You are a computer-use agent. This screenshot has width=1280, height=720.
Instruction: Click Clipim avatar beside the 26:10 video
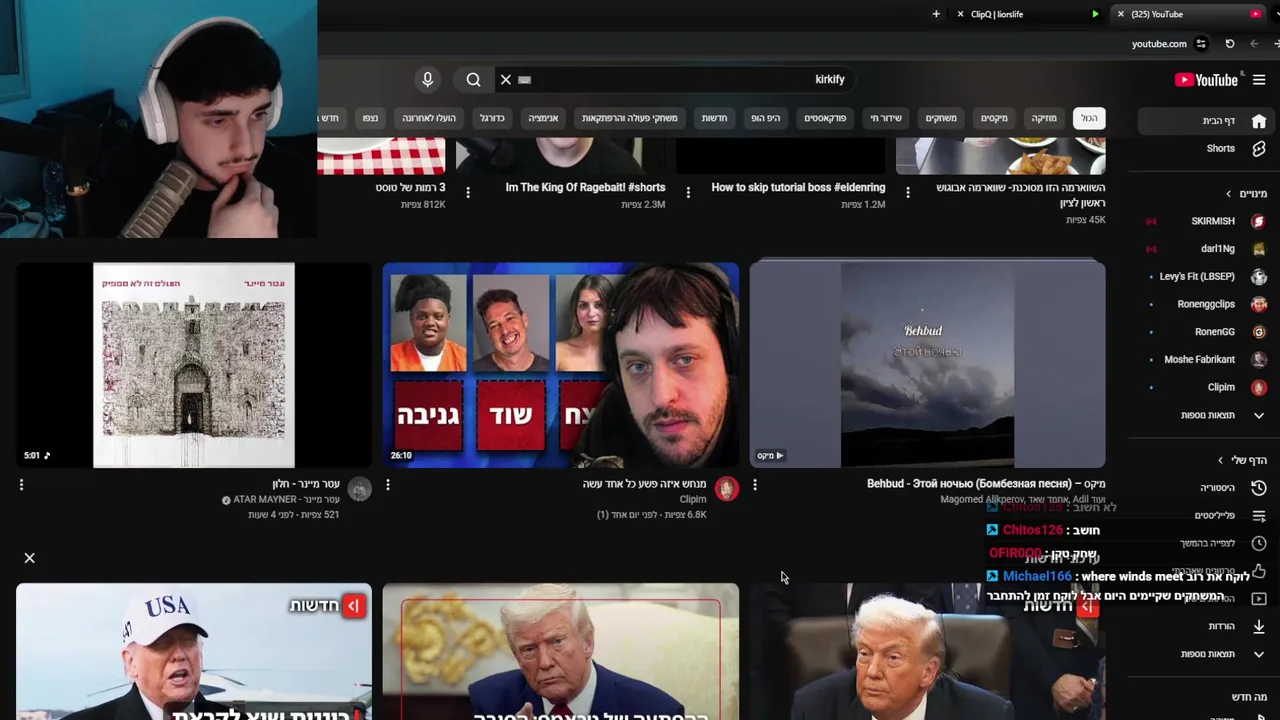tap(726, 489)
